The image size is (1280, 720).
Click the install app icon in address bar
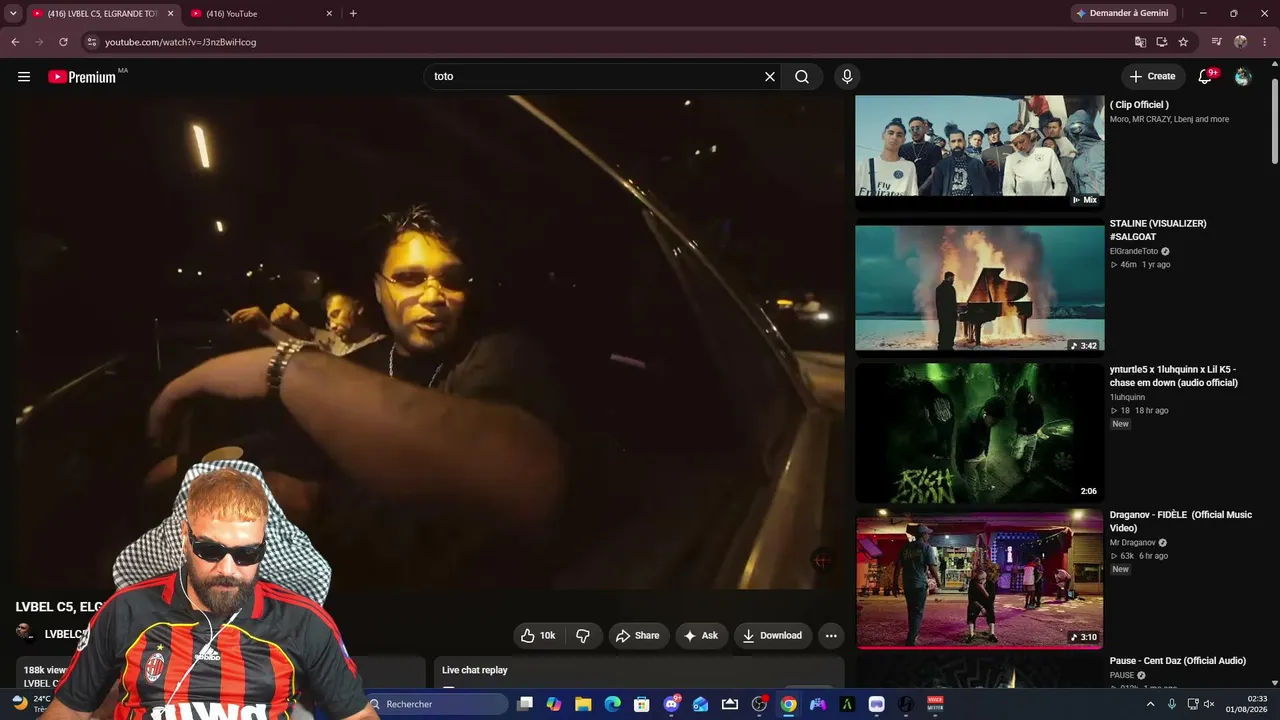[x=1162, y=42]
